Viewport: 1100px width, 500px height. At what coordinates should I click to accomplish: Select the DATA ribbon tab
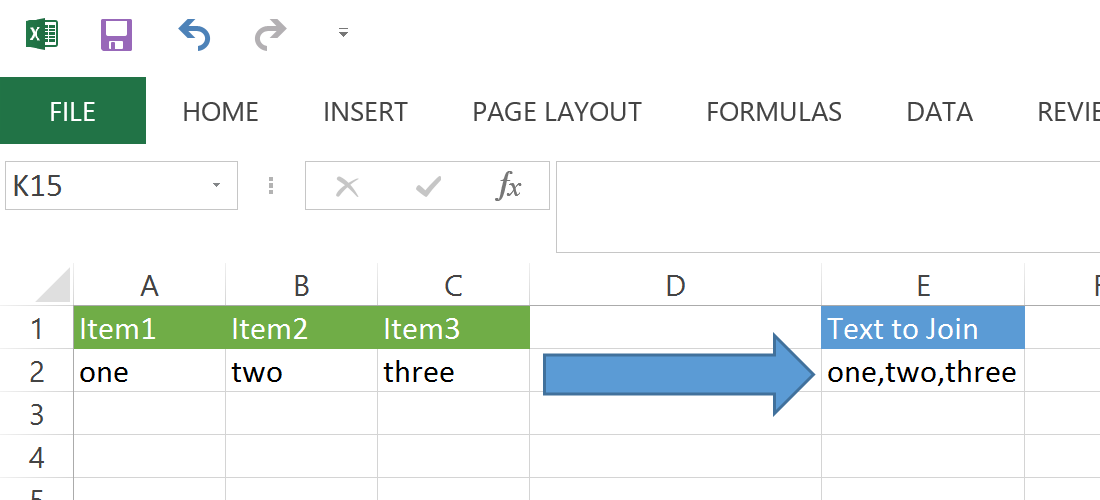pyautogui.click(x=939, y=112)
